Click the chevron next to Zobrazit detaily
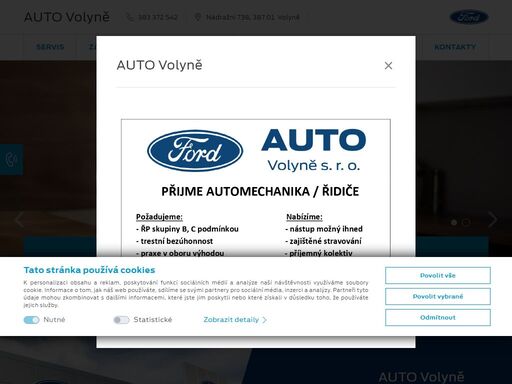 (x=264, y=320)
